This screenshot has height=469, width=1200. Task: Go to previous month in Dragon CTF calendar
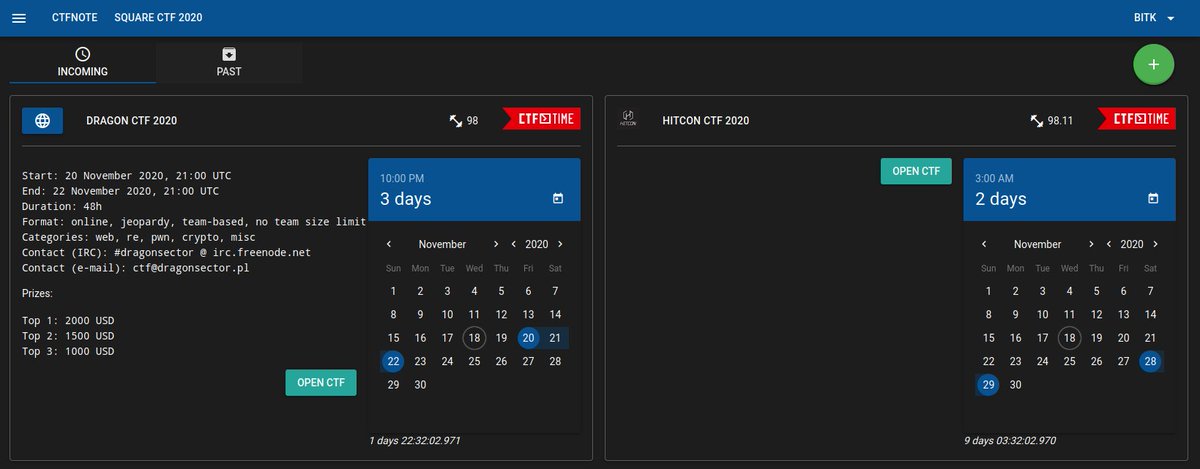[x=389, y=244]
